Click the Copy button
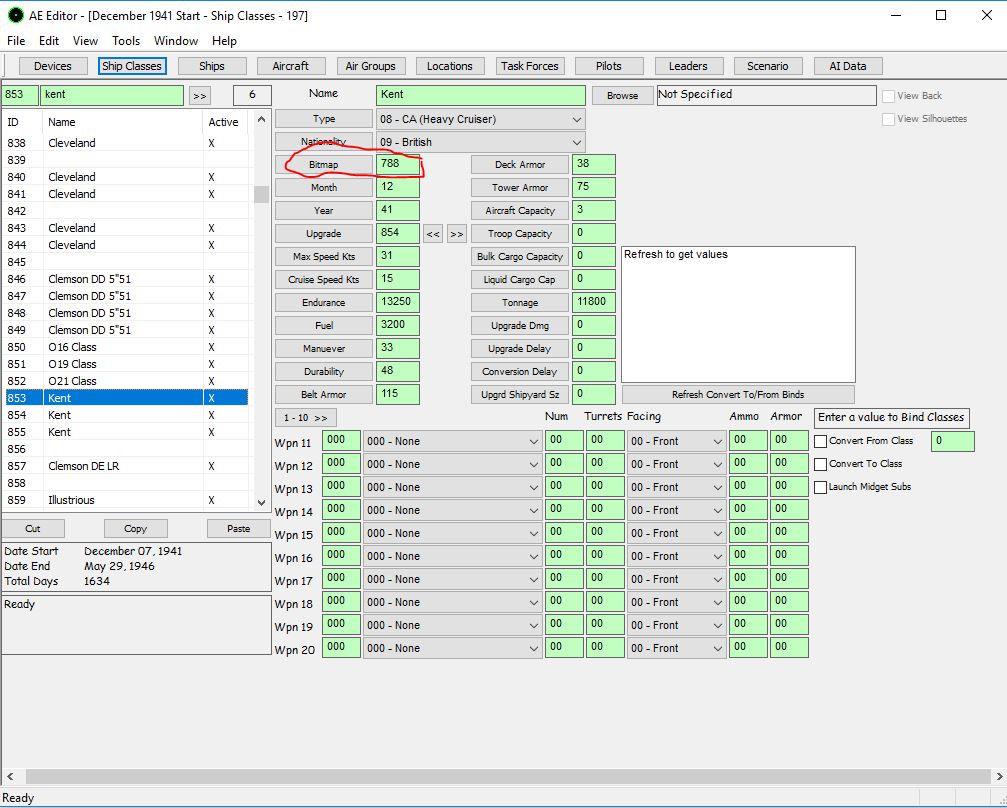 tap(136, 529)
